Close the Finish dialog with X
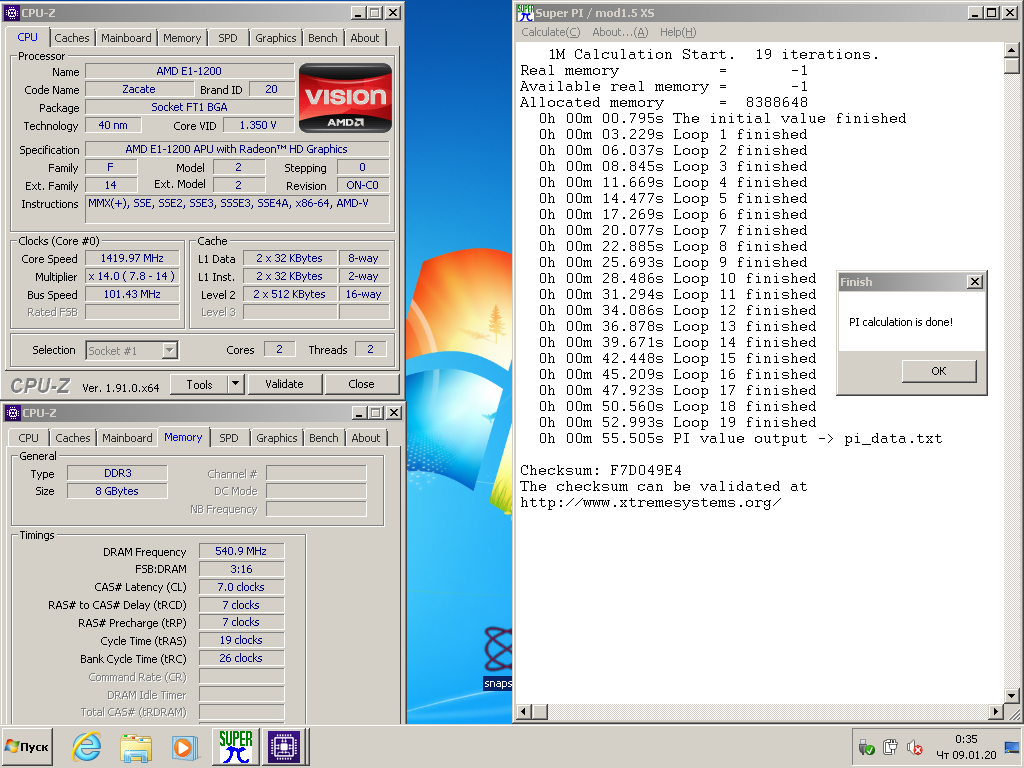This screenshot has width=1024, height=768. [974, 281]
